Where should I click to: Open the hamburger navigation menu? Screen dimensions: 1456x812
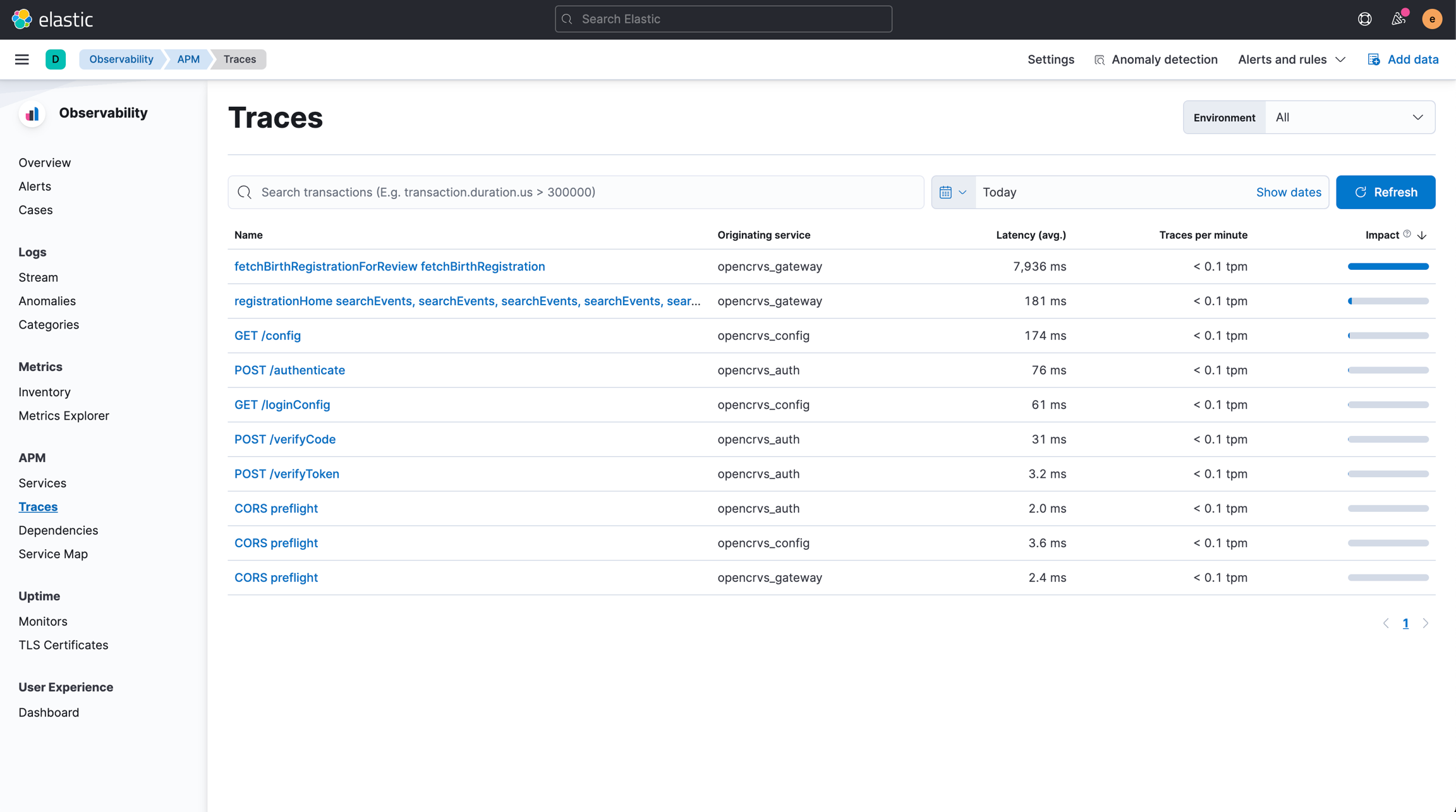tap(22, 59)
